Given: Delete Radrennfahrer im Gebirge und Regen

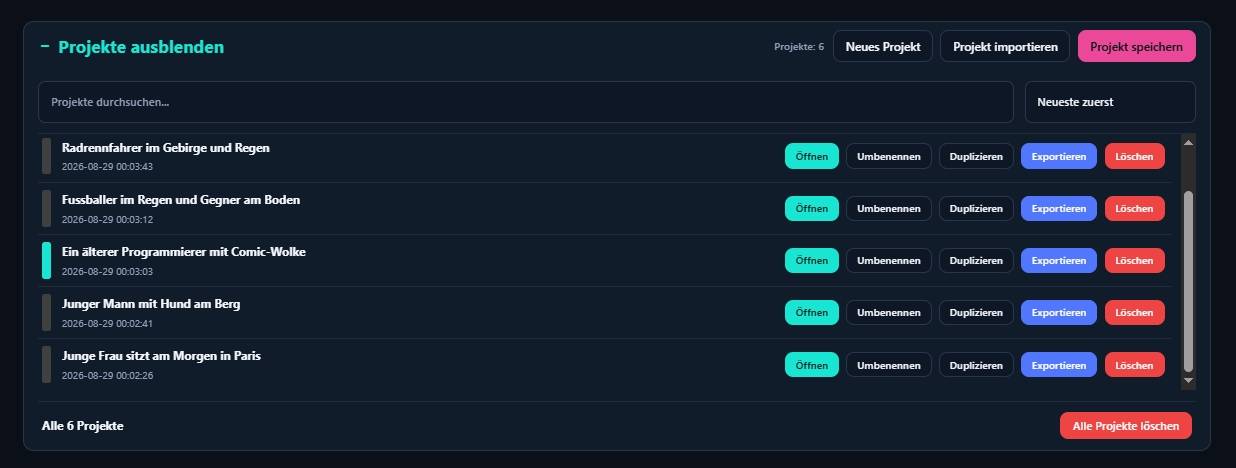Looking at the screenshot, I should [1135, 156].
